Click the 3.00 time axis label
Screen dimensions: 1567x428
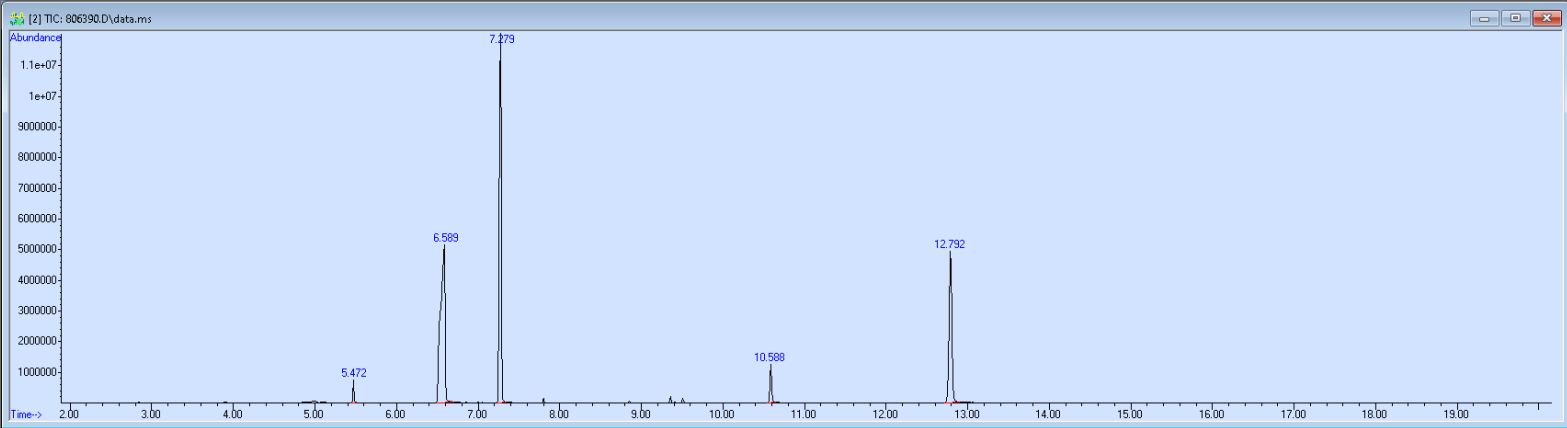(x=151, y=414)
